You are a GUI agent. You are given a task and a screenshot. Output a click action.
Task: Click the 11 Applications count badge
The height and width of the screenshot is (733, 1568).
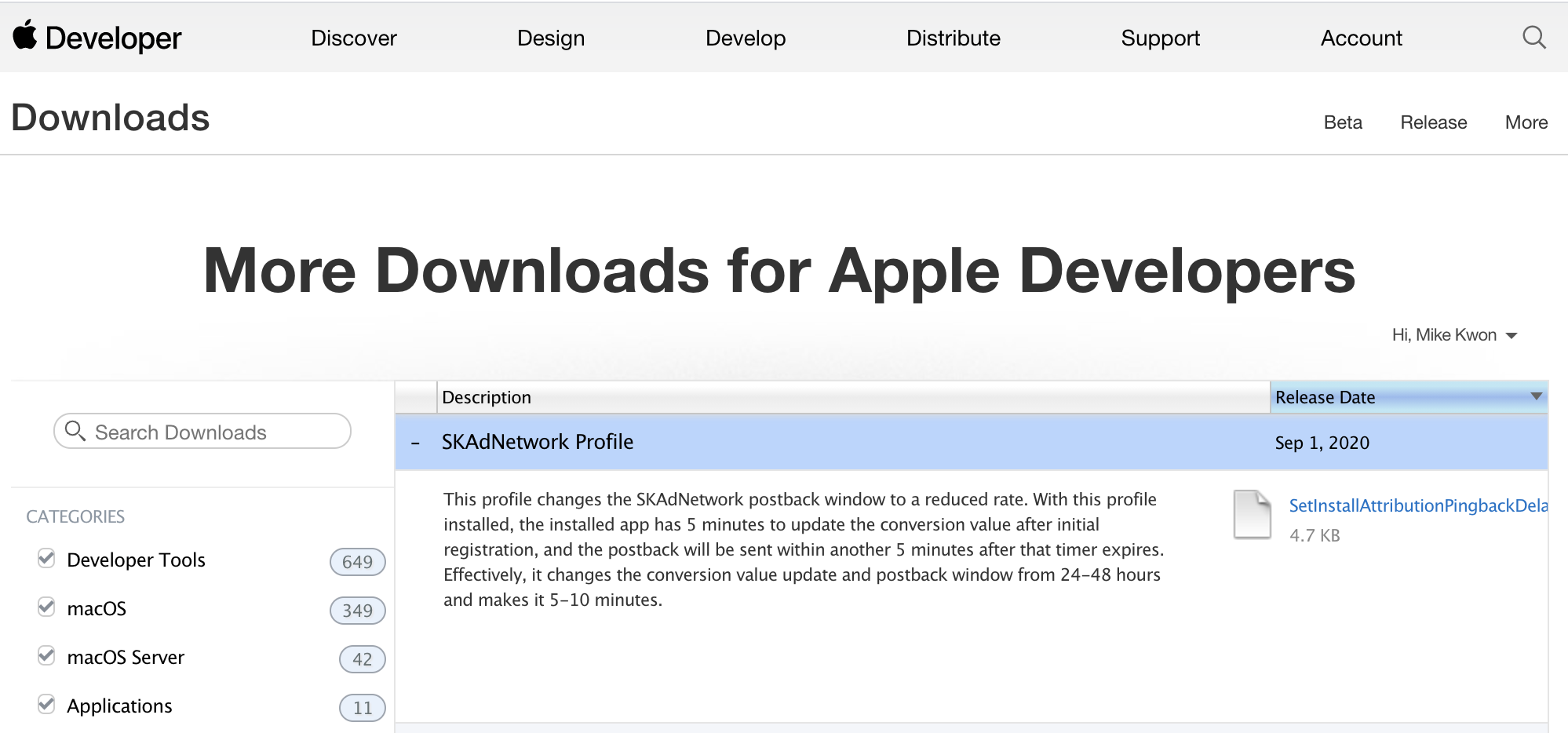click(x=363, y=708)
